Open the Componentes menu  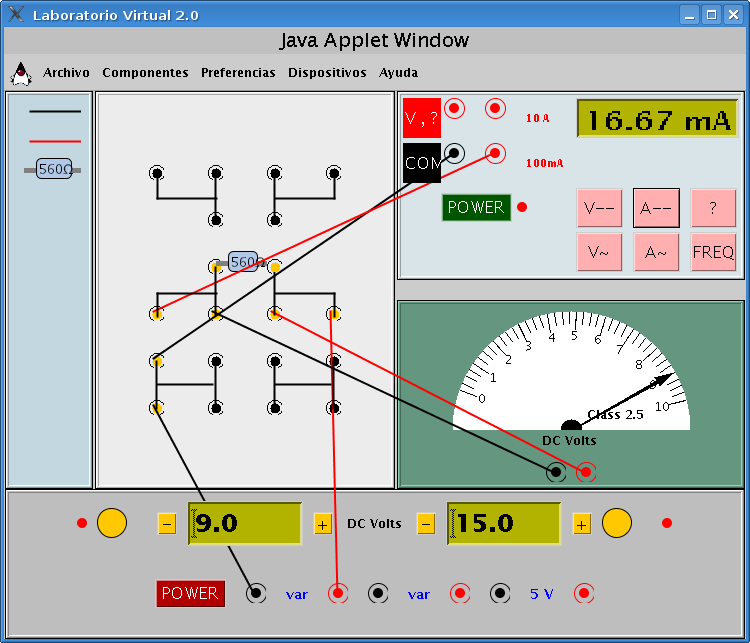(145, 73)
